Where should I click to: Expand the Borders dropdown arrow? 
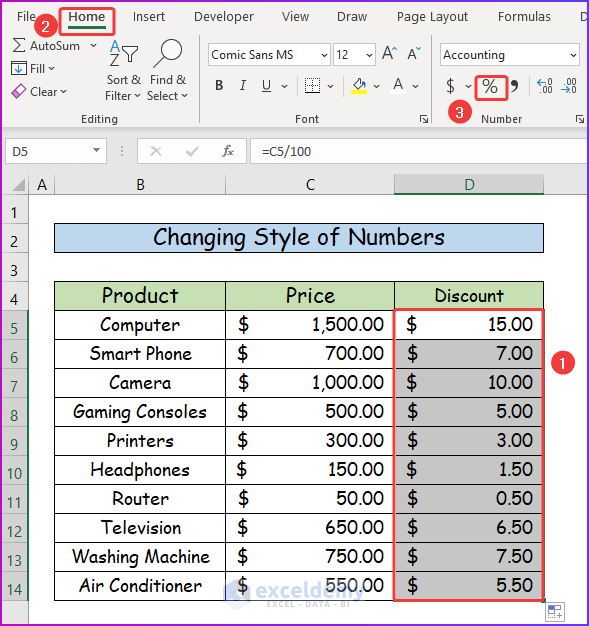point(331,86)
